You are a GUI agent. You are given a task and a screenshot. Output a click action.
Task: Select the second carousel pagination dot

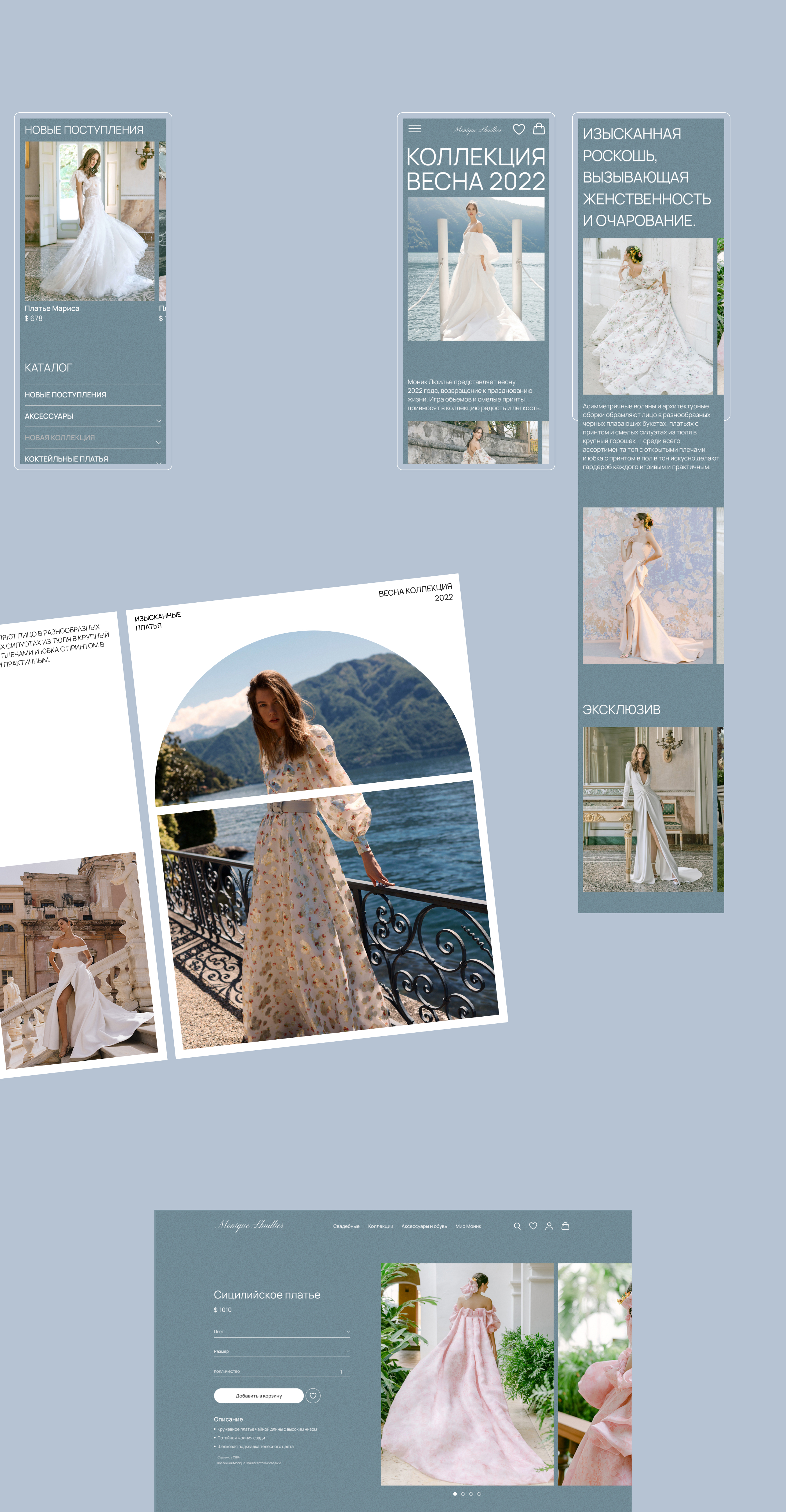pyautogui.click(x=463, y=1494)
